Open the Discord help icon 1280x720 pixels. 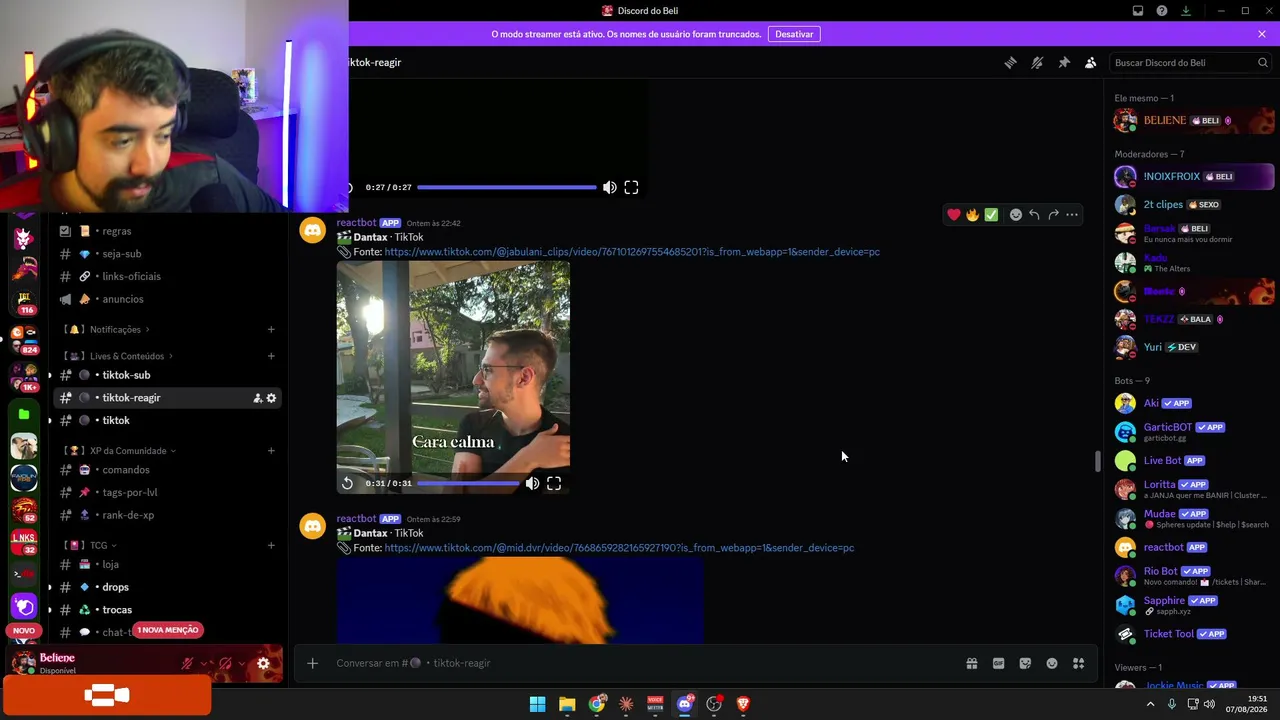click(1162, 11)
